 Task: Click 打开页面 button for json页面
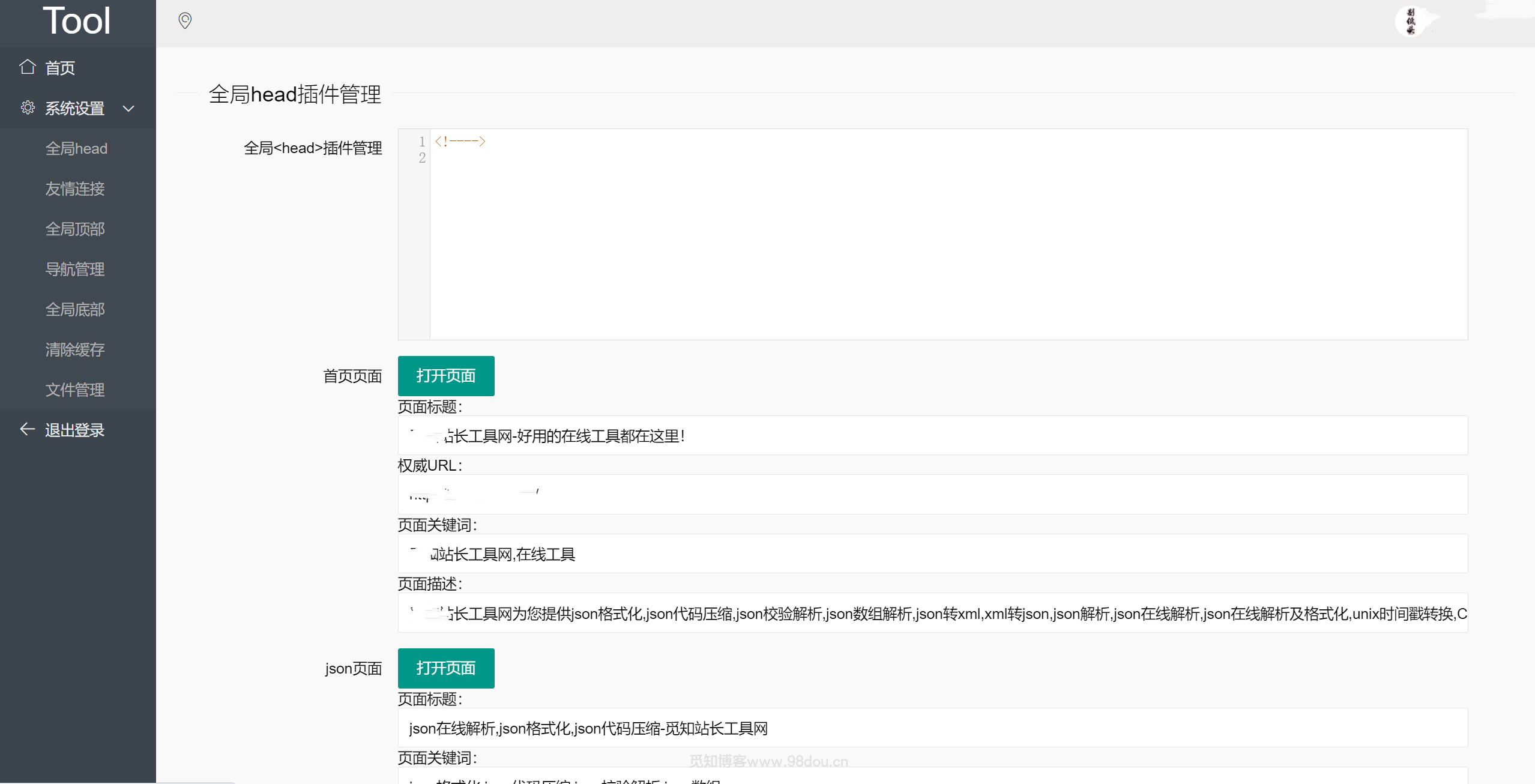click(x=446, y=668)
